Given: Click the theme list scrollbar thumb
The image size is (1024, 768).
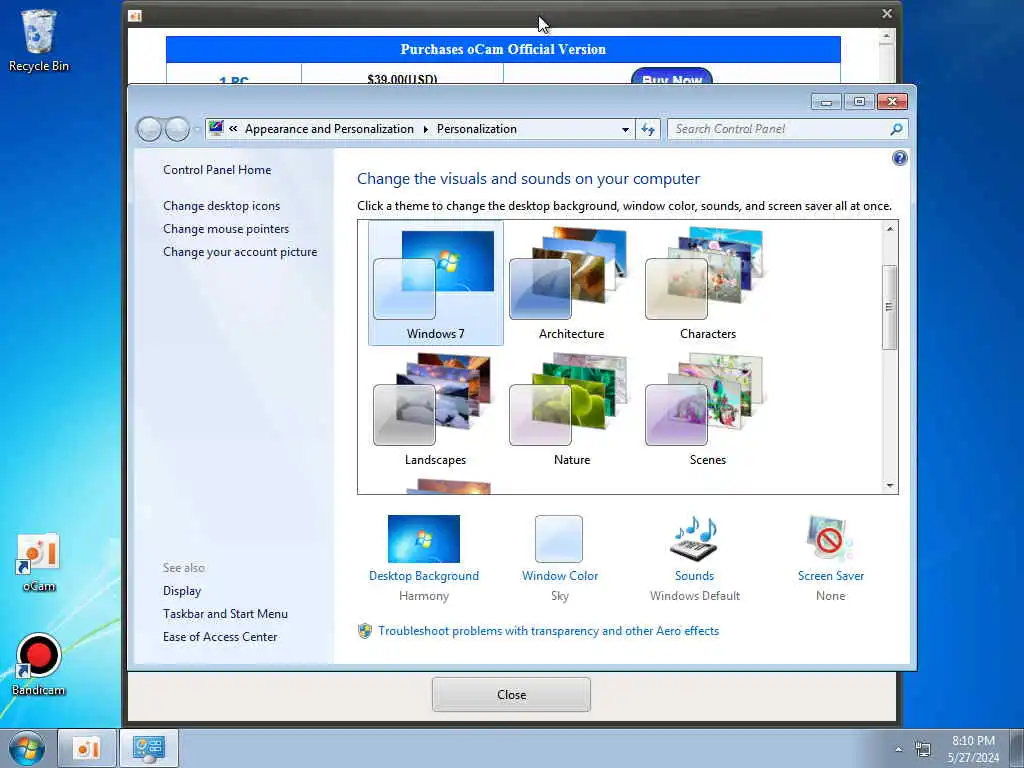Looking at the screenshot, I should (889, 307).
